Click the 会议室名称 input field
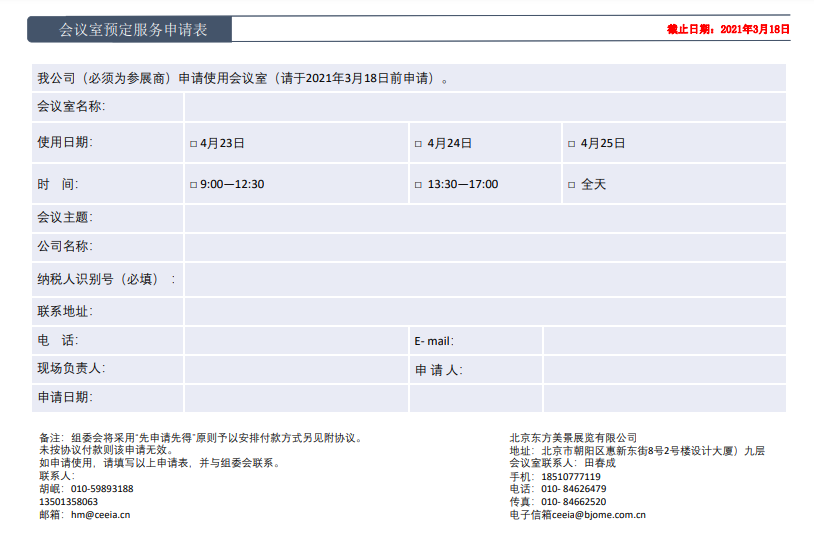 484,107
